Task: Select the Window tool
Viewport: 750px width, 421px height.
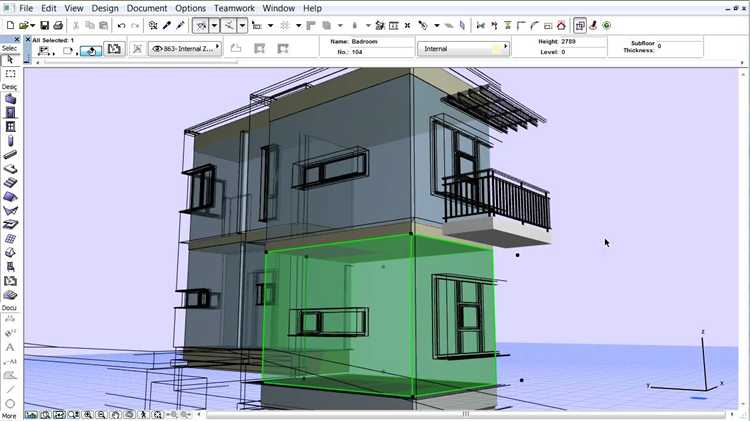Action: 10,127
